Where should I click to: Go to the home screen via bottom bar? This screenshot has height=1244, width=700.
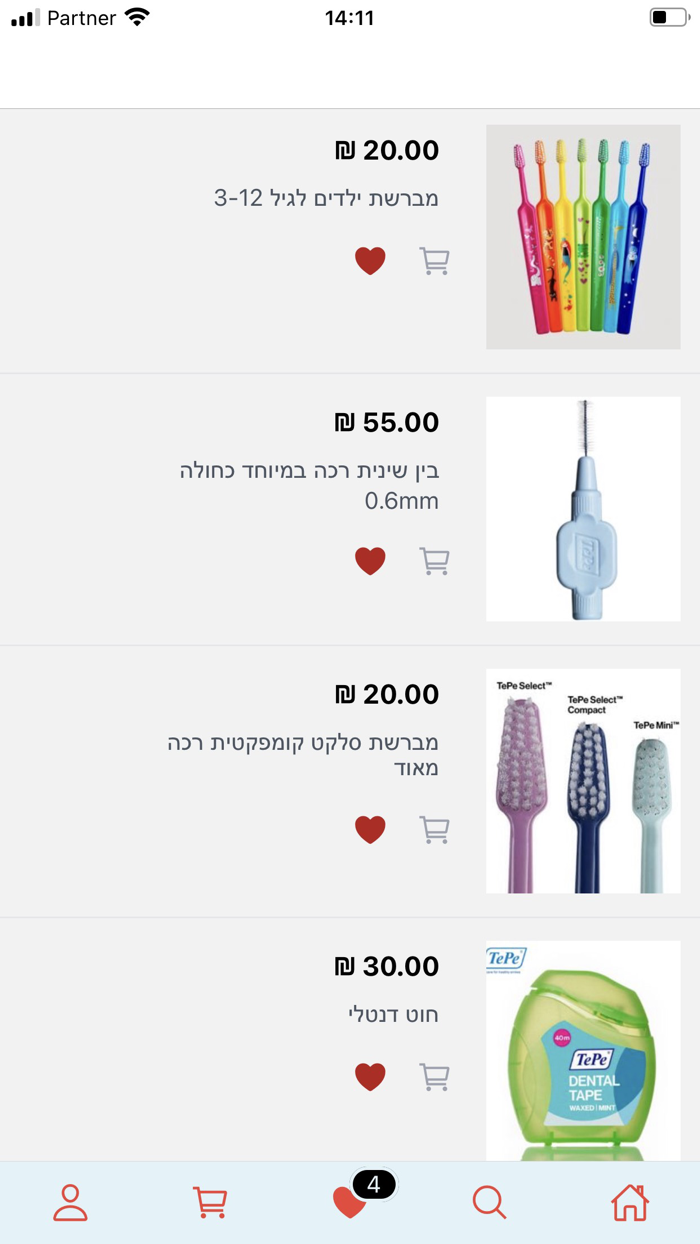tap(629, 1202)
